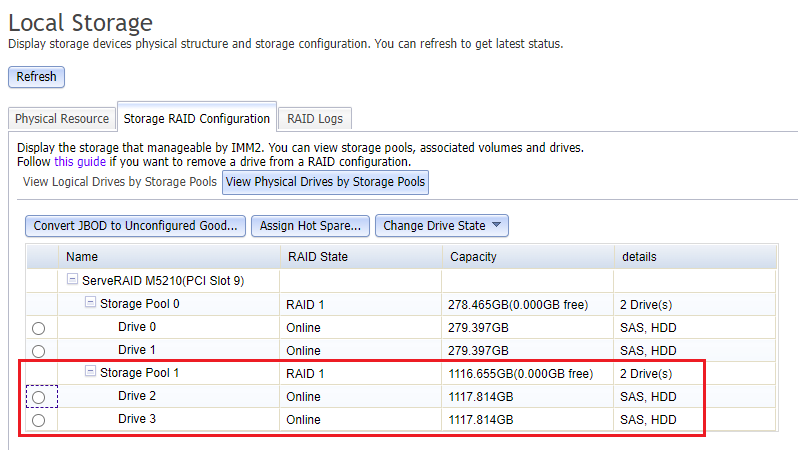Choose the Drive 3 radio button
Image resolution: width=798 pixels, height=450 pixels.
(x=39, y=420)
